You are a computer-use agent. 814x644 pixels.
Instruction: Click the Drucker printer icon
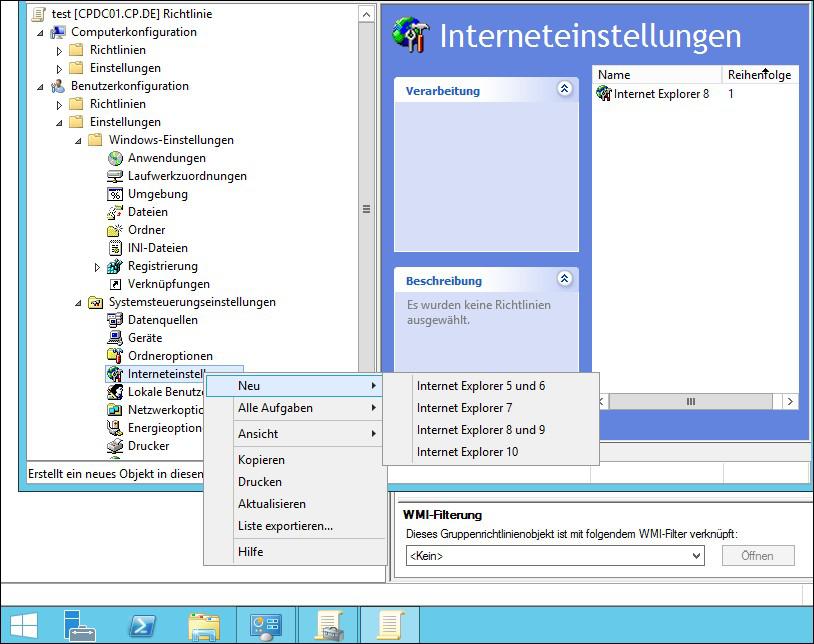pyautogui.click(x=115, y=446)
